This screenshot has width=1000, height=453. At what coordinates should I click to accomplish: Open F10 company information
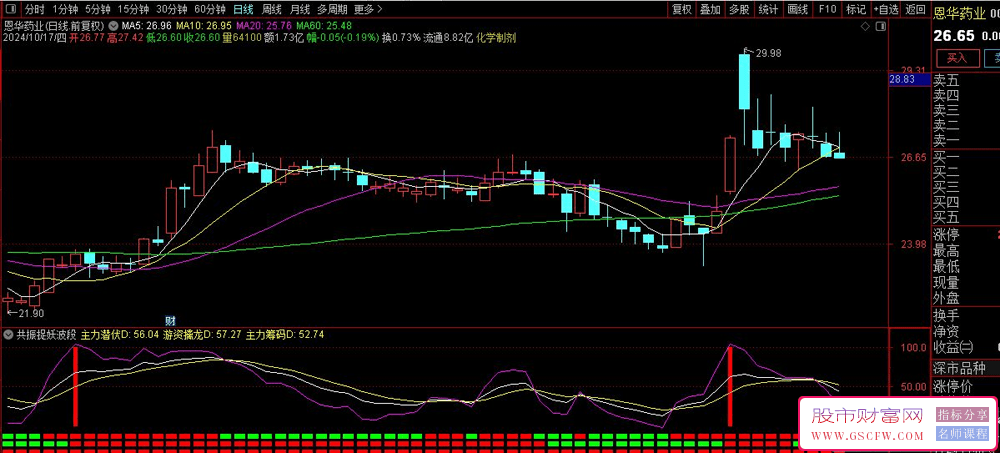pos(827,9)
